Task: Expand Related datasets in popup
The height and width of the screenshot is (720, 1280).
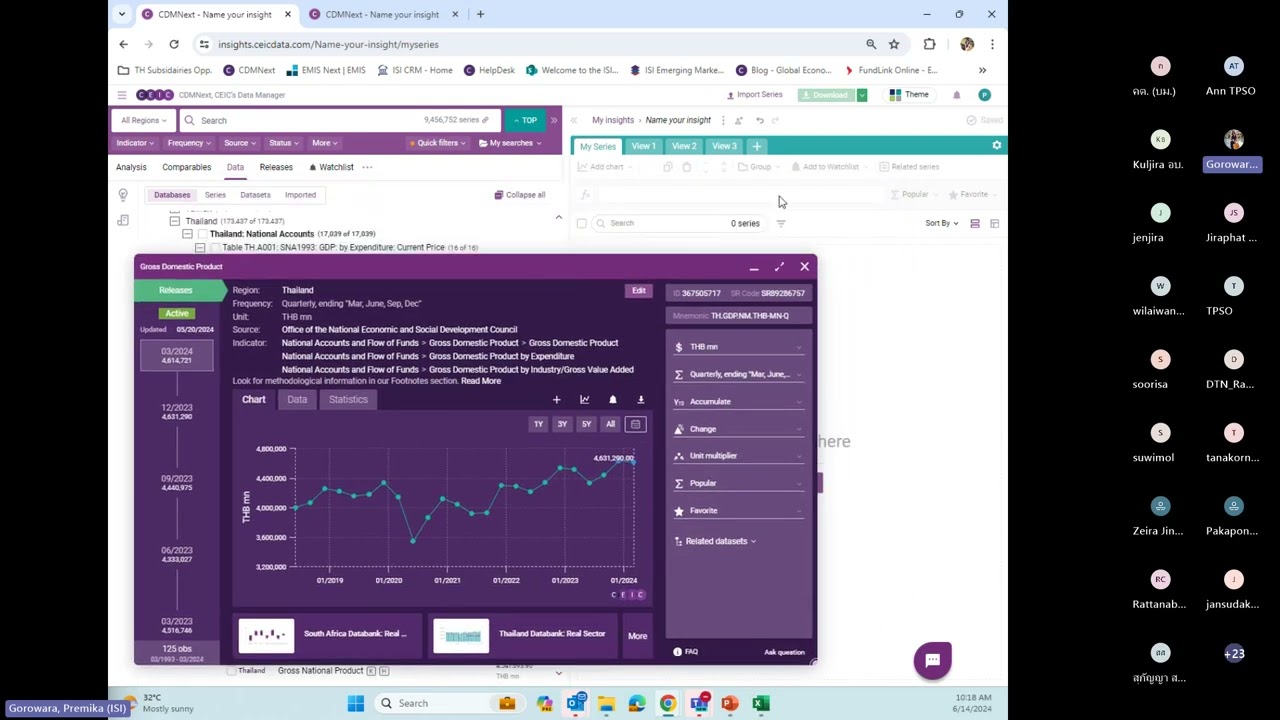Action: click(x=715, y=541)
